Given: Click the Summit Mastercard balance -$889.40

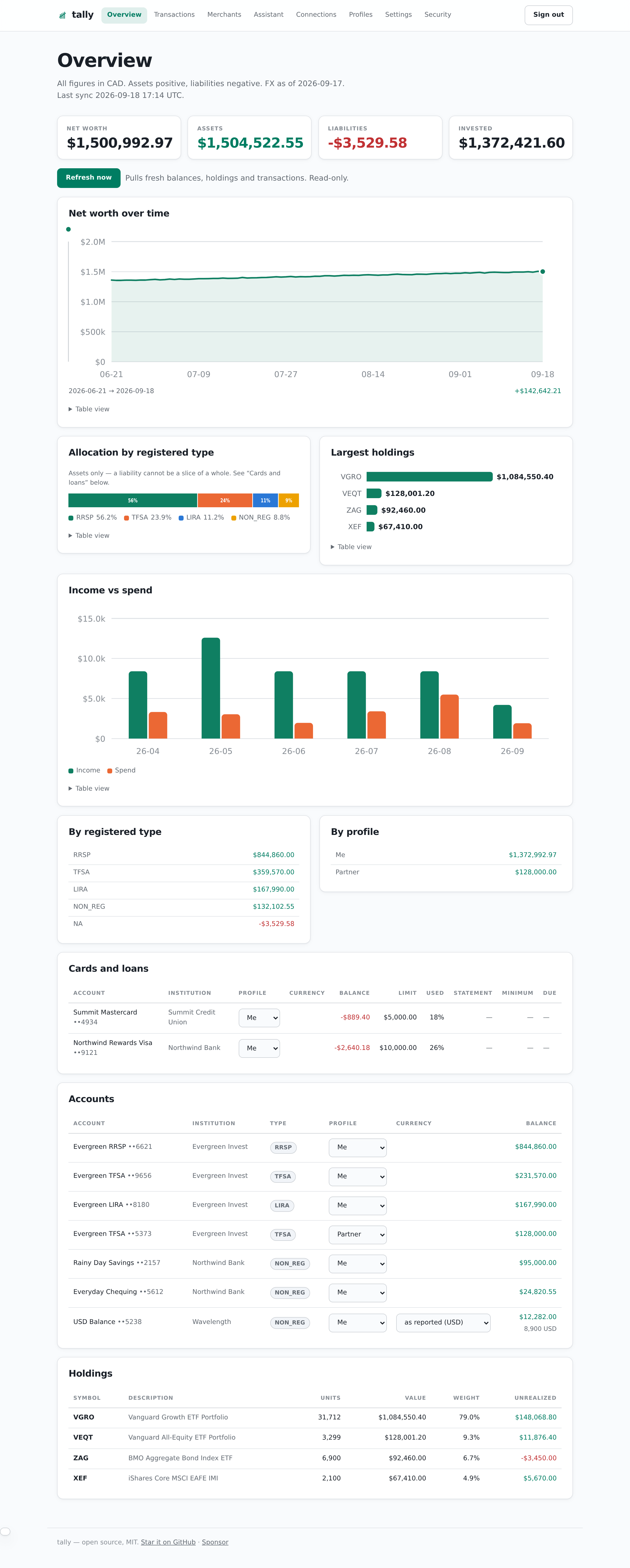Looking at the screenshot, I should 355,1018.
